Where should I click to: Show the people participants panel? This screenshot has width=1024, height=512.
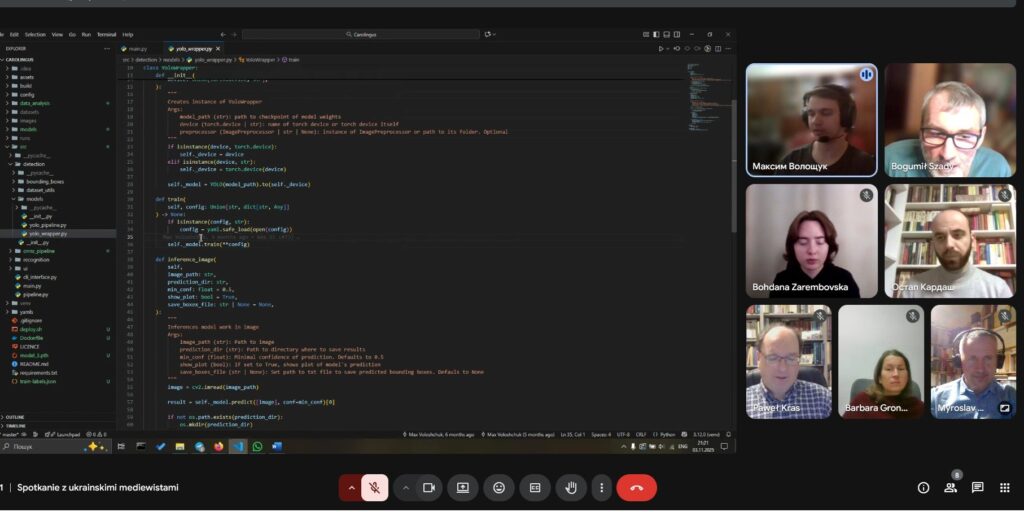[950, 488]
